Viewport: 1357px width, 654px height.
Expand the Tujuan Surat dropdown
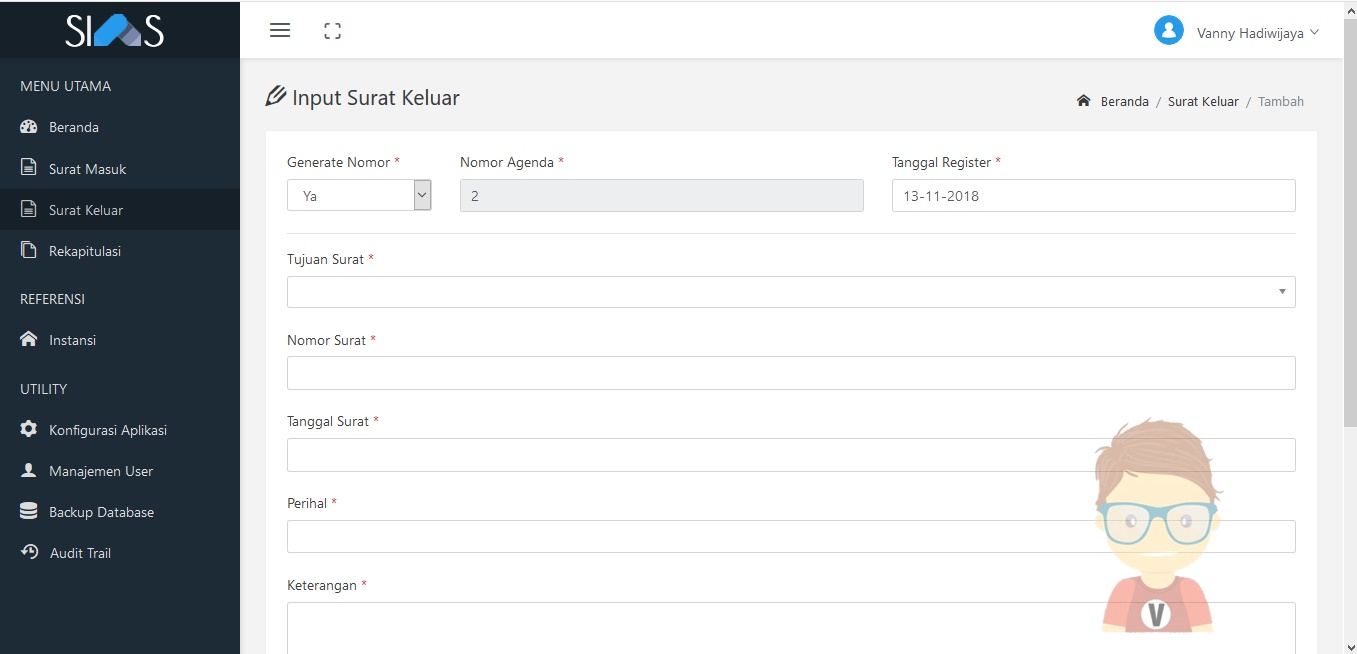(790, 292)
